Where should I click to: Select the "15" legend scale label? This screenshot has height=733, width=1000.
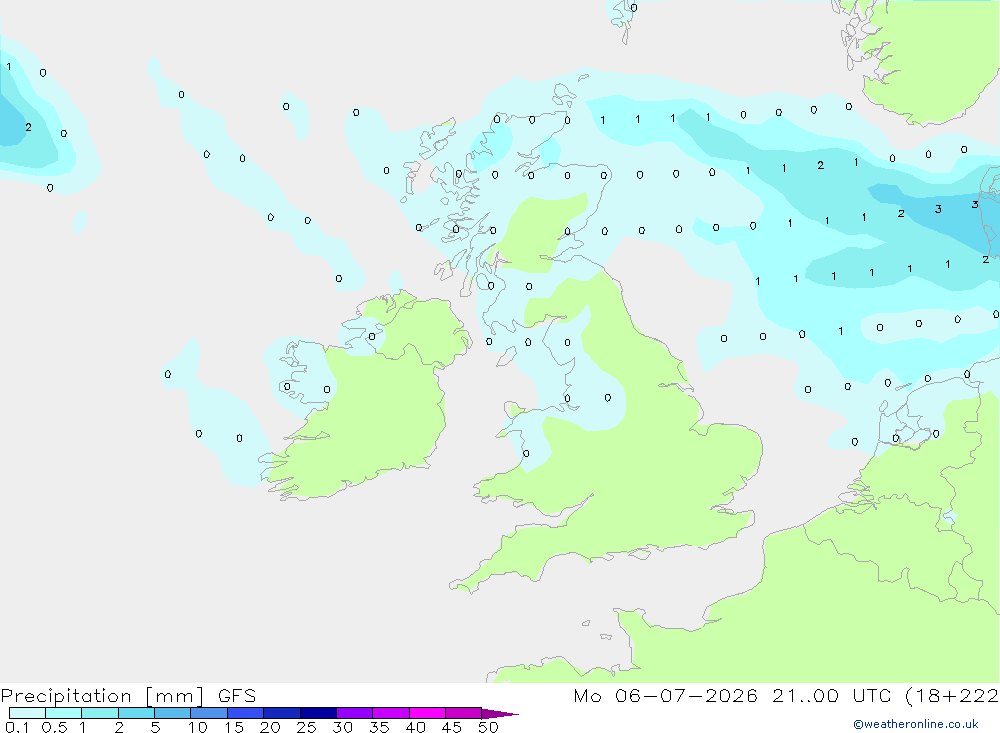[233, 727]
